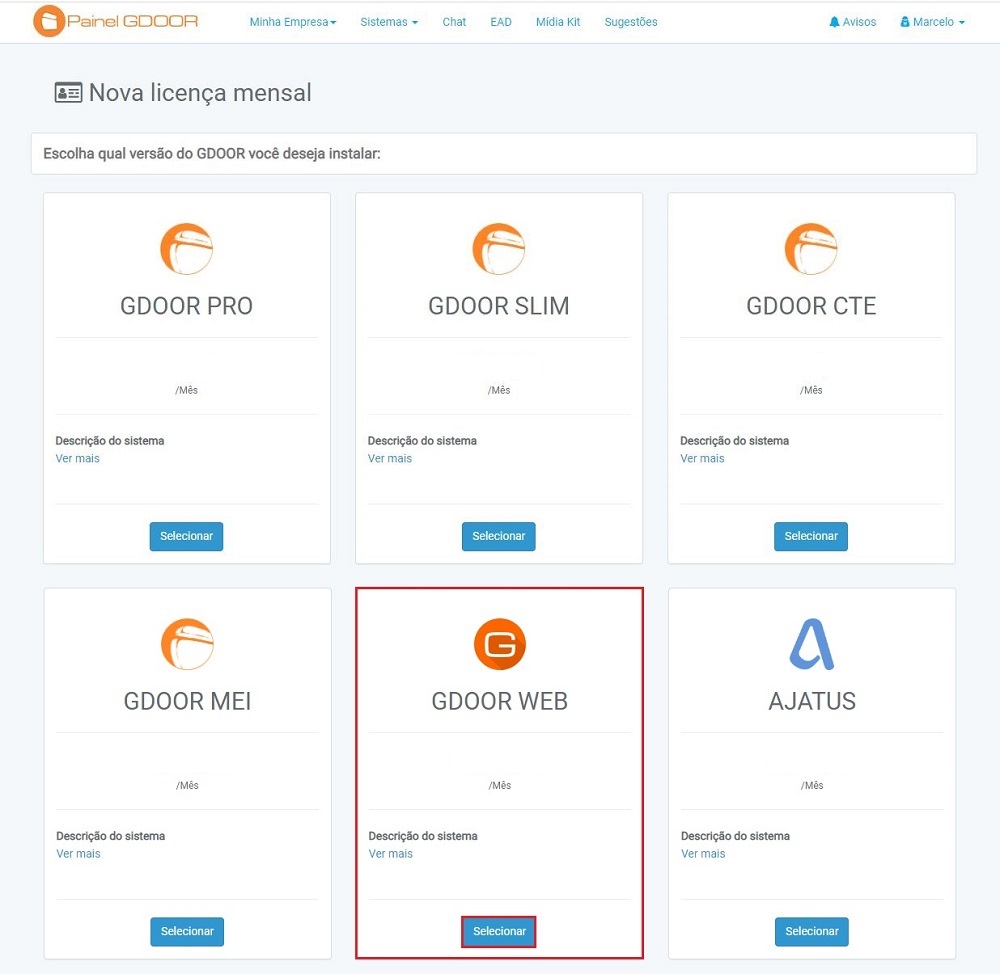Click the GDOOR PRO product icon
The height and width of the screenshot is (974, 1000).
click(186, 249)
